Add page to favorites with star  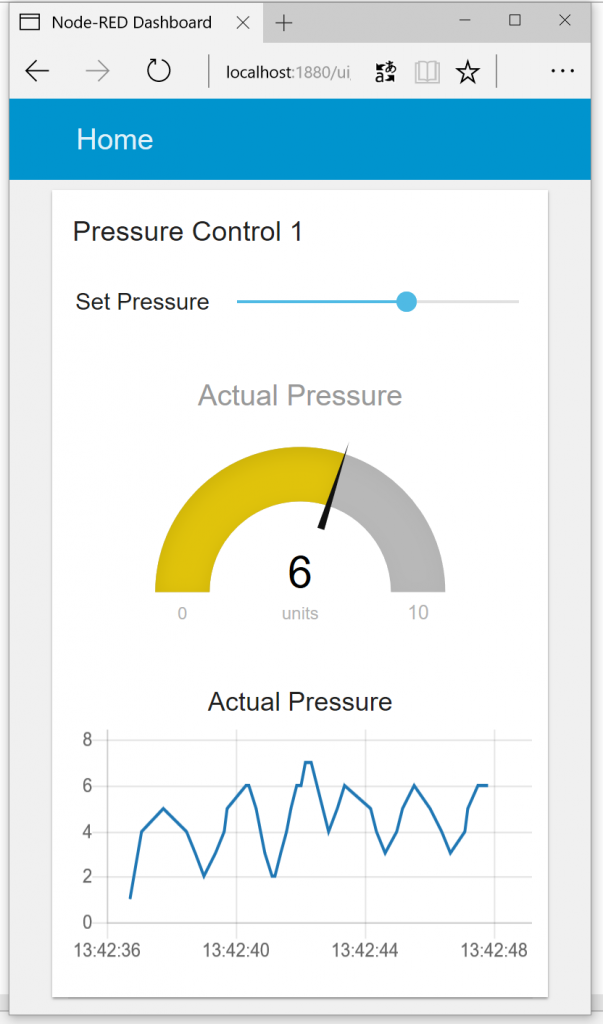click(467, 71)
